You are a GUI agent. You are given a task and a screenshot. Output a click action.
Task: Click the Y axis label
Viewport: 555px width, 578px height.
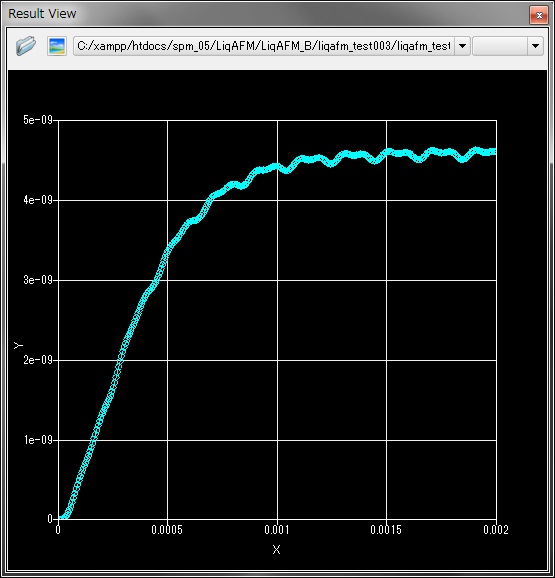pyautogui.click(x=18, y=345)
